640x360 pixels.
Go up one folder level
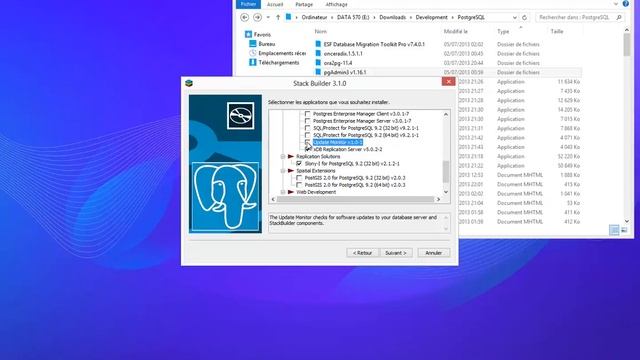[x=278, y=17]
